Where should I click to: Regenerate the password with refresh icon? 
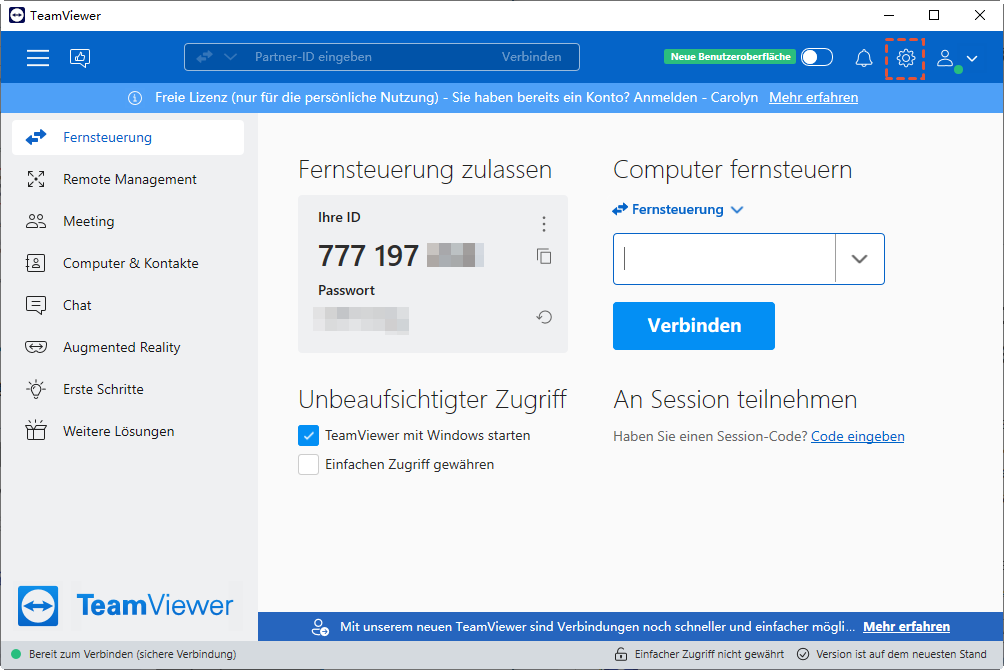(x=544, y=317)
